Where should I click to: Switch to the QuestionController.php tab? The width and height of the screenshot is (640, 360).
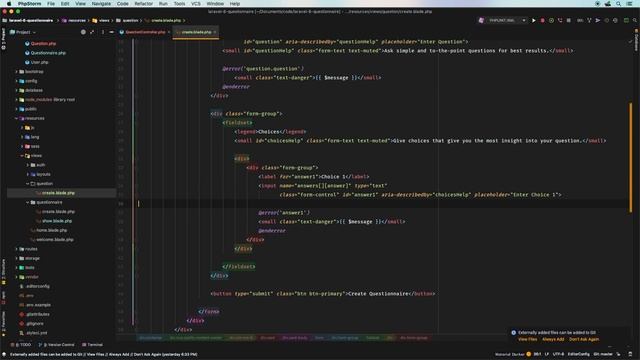[145, 32]
